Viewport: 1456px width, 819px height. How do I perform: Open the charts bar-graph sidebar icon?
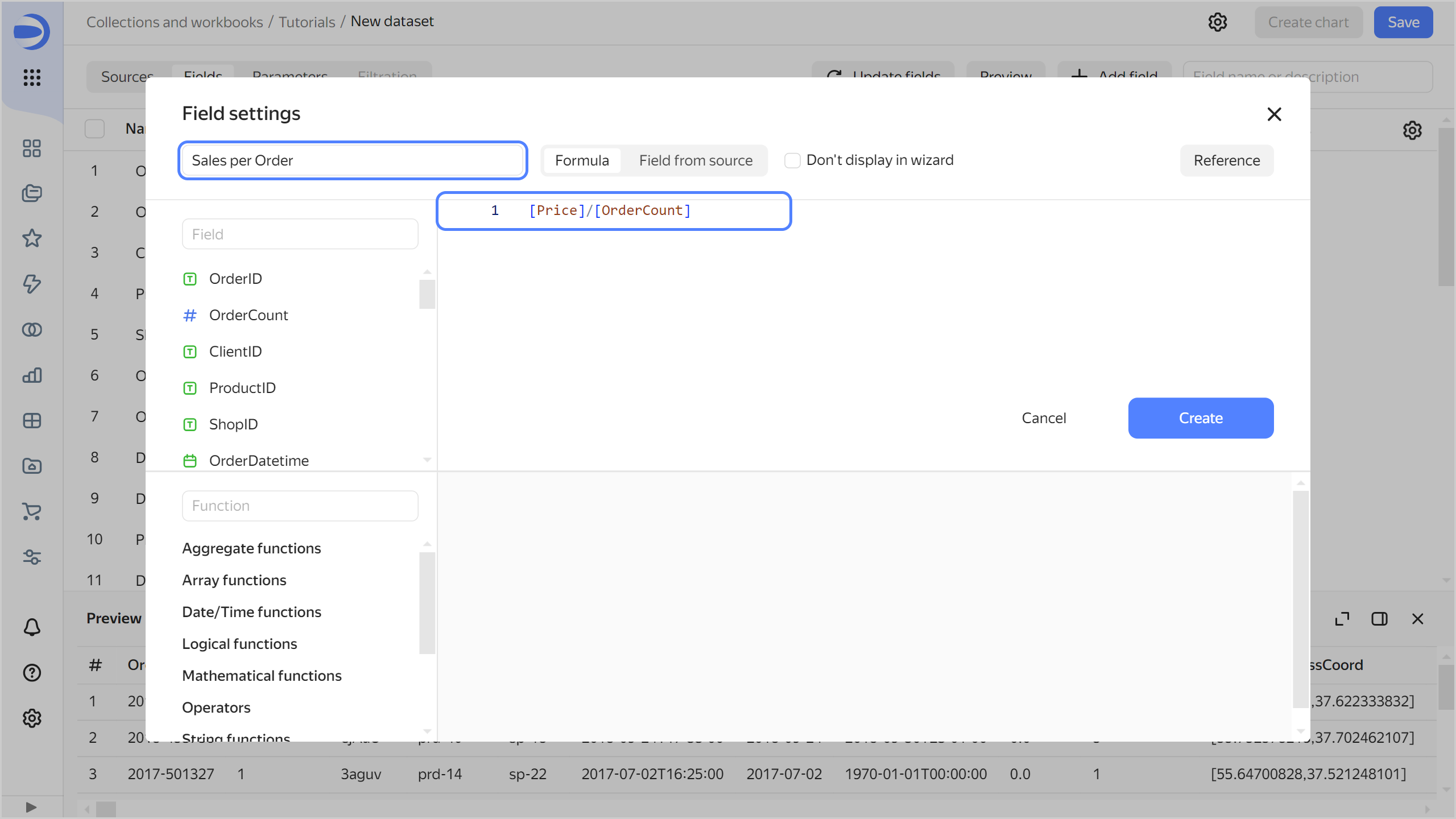tap(32, 375)
